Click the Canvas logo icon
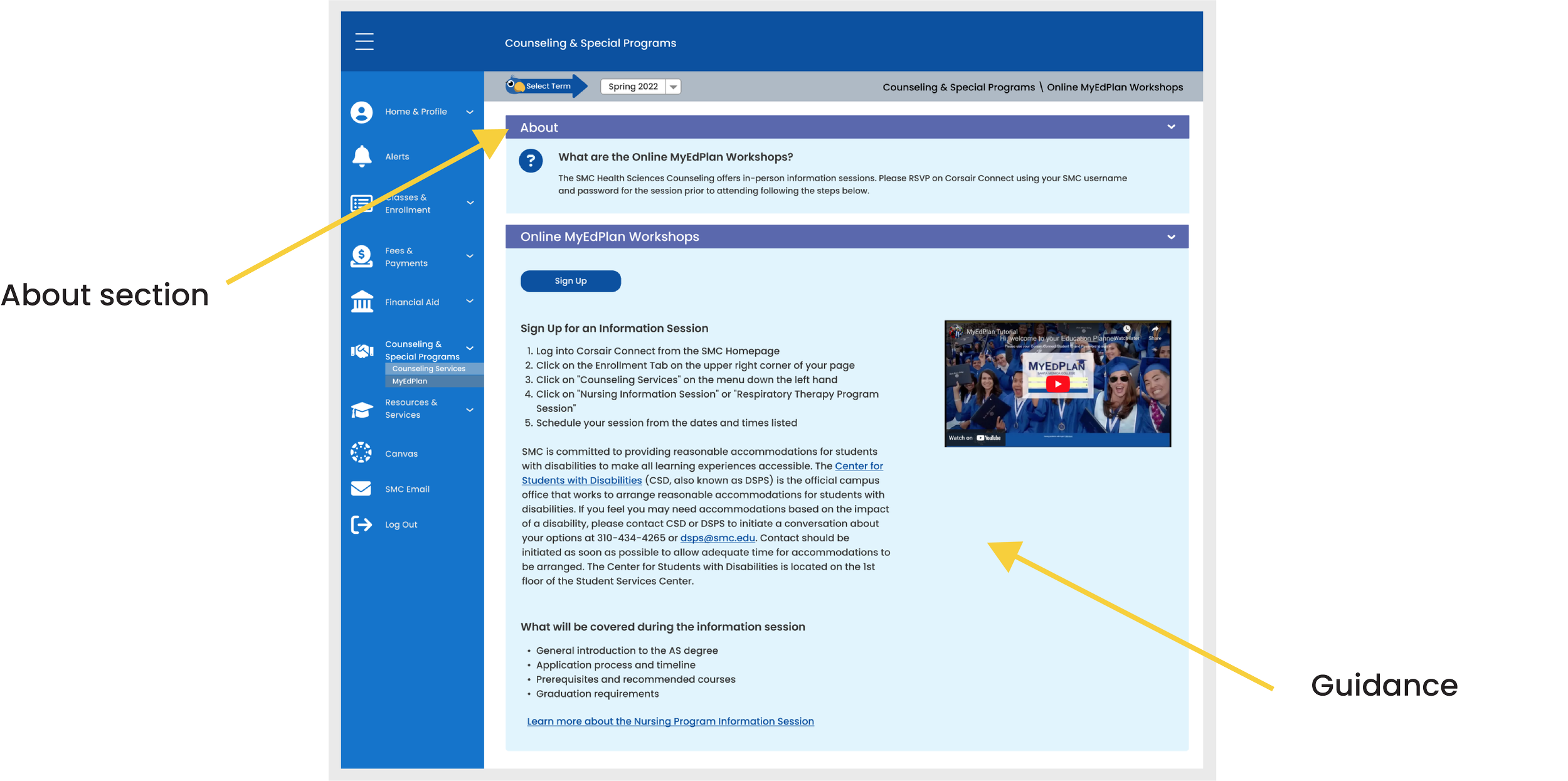 click(361, 452)
